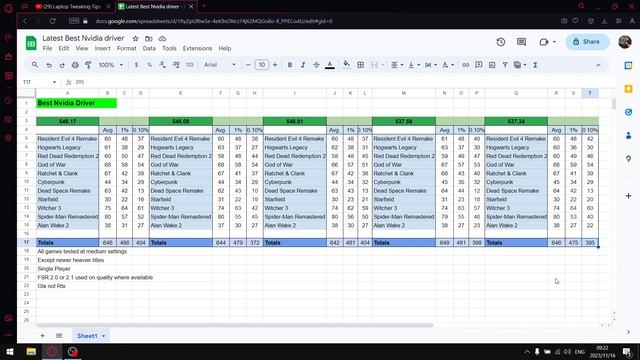
Task: Open text rotation dropdown
Action: click(x=448, y=65)
